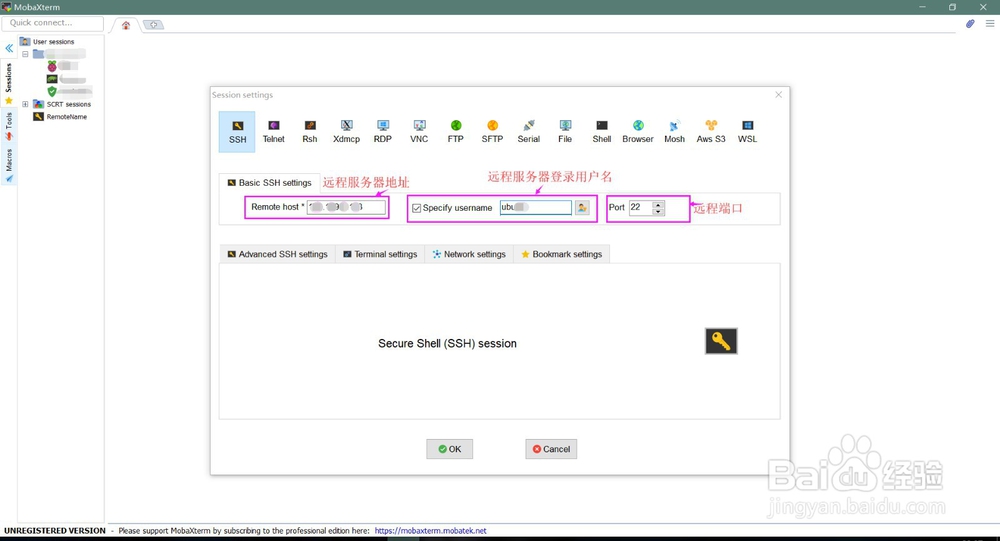Screen dimensions: 1000x541
Task: Choose the SFTP session type
Action: pos(492,131)
